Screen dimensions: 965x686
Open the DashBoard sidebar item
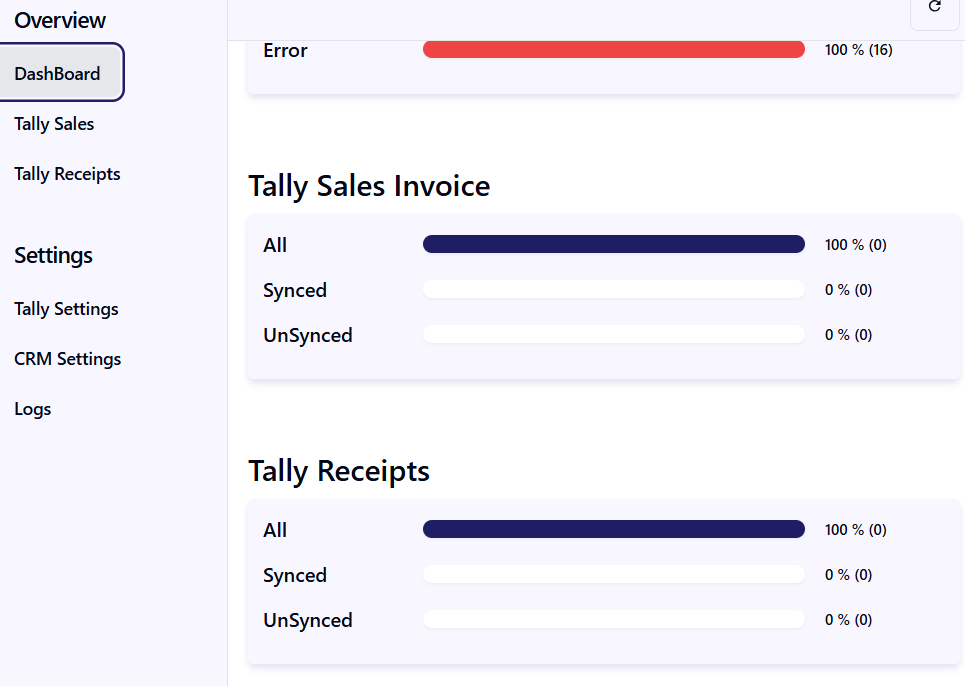(61, 73)
